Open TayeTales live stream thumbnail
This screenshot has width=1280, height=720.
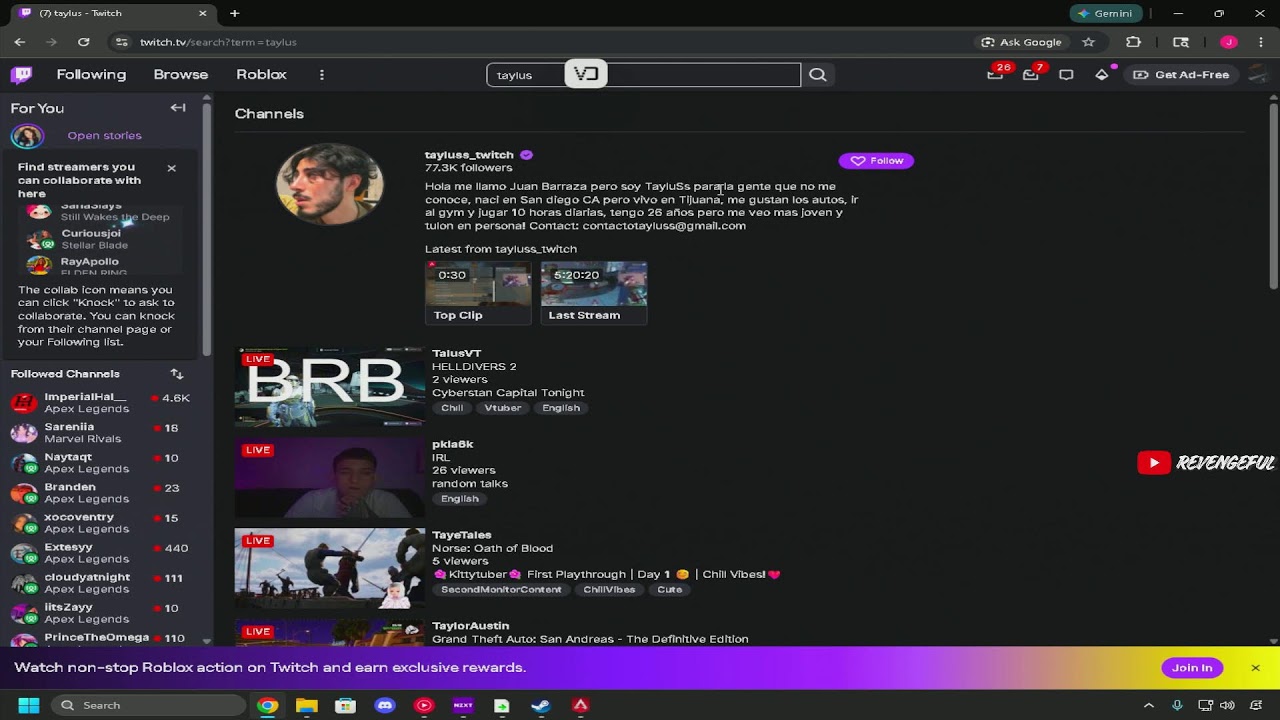coord(329,569)
